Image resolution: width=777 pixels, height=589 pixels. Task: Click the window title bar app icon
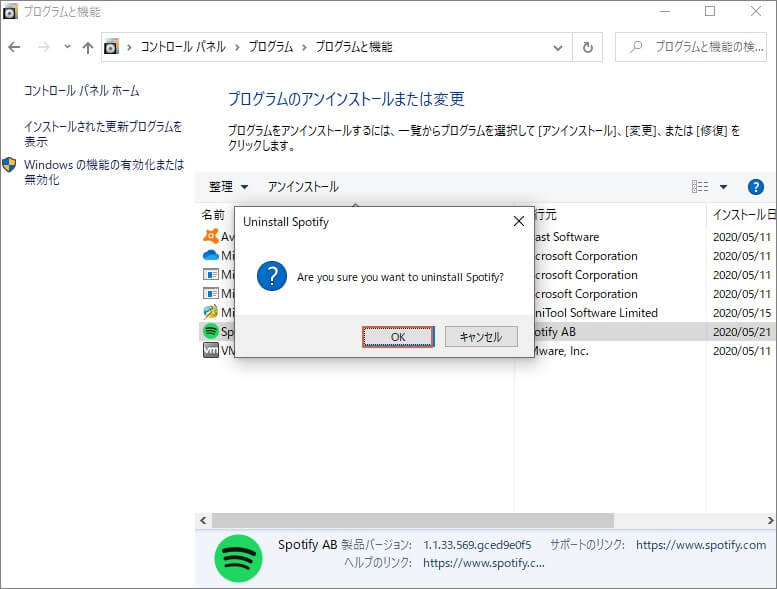coord(10,12)
